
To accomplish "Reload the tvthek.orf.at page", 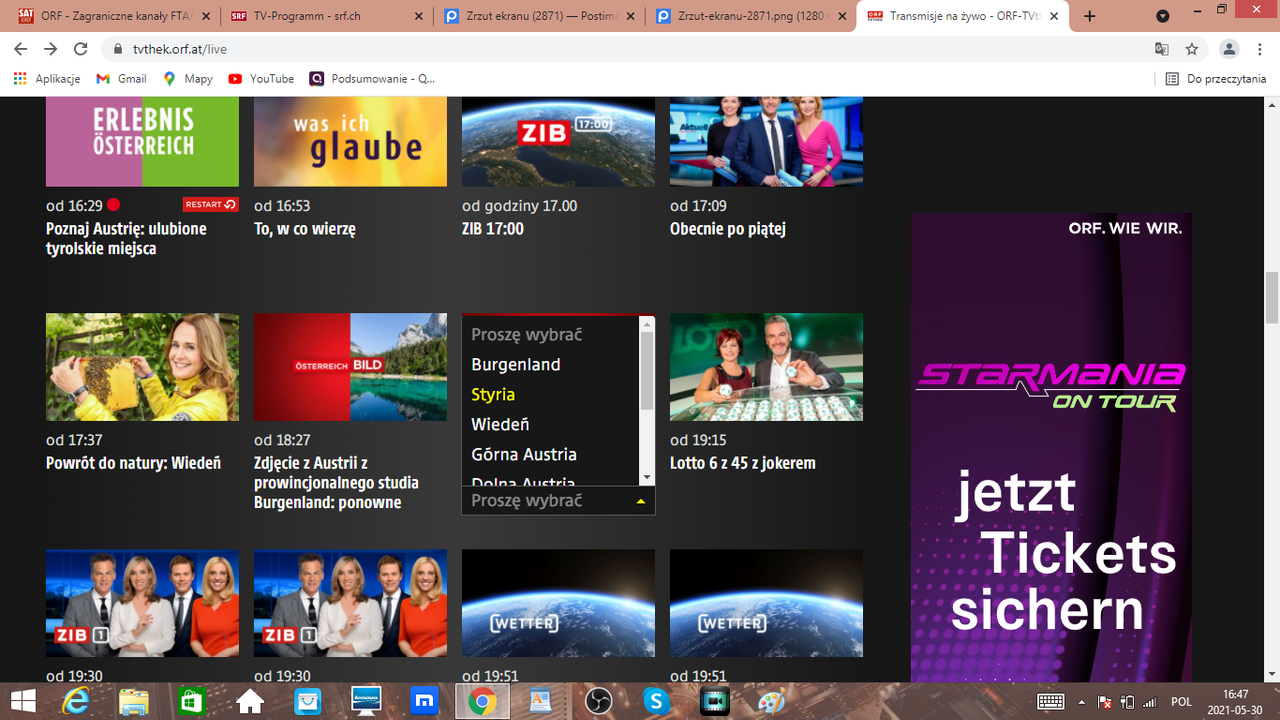I will [81, 49].
